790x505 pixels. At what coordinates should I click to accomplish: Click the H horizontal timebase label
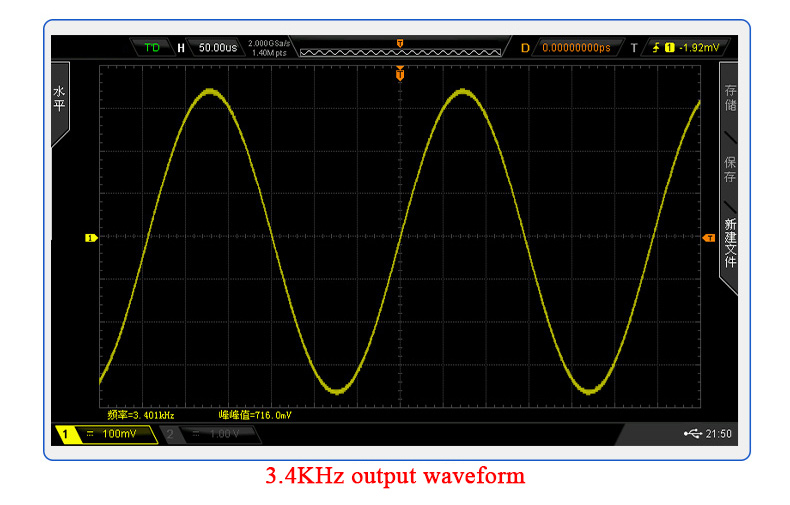coord(181,47)
